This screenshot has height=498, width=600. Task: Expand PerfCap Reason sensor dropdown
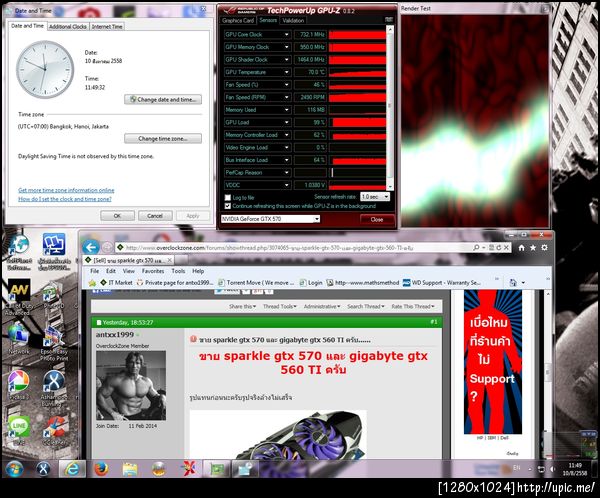coord(286,173)
